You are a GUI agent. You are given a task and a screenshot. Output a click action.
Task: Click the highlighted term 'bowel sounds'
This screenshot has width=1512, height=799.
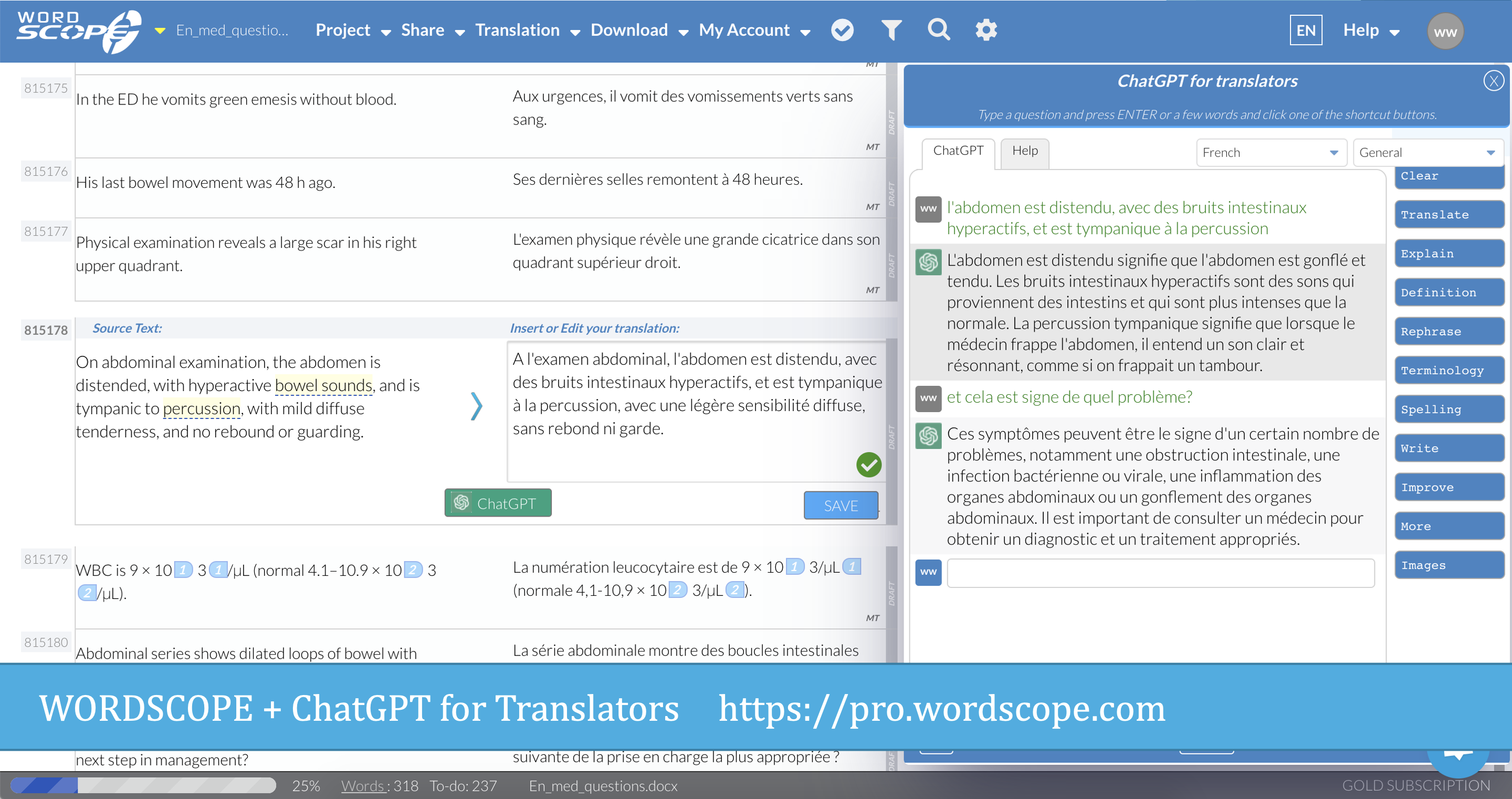[323, 386]
